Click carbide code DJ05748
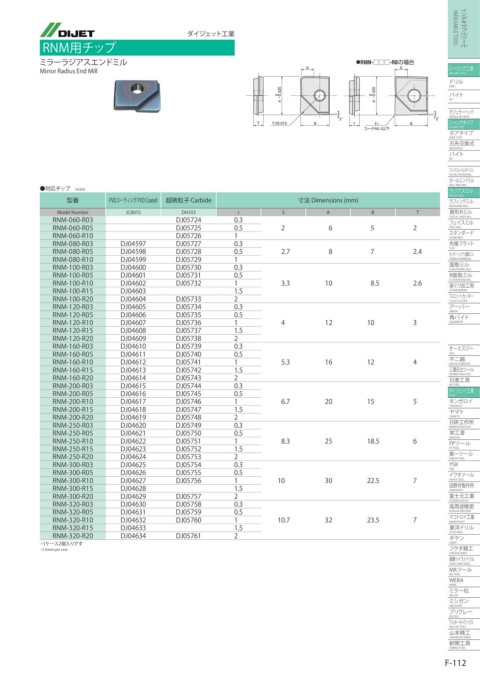Image resolution: width=480 pixels, height=677 pixels. [189, 418]
